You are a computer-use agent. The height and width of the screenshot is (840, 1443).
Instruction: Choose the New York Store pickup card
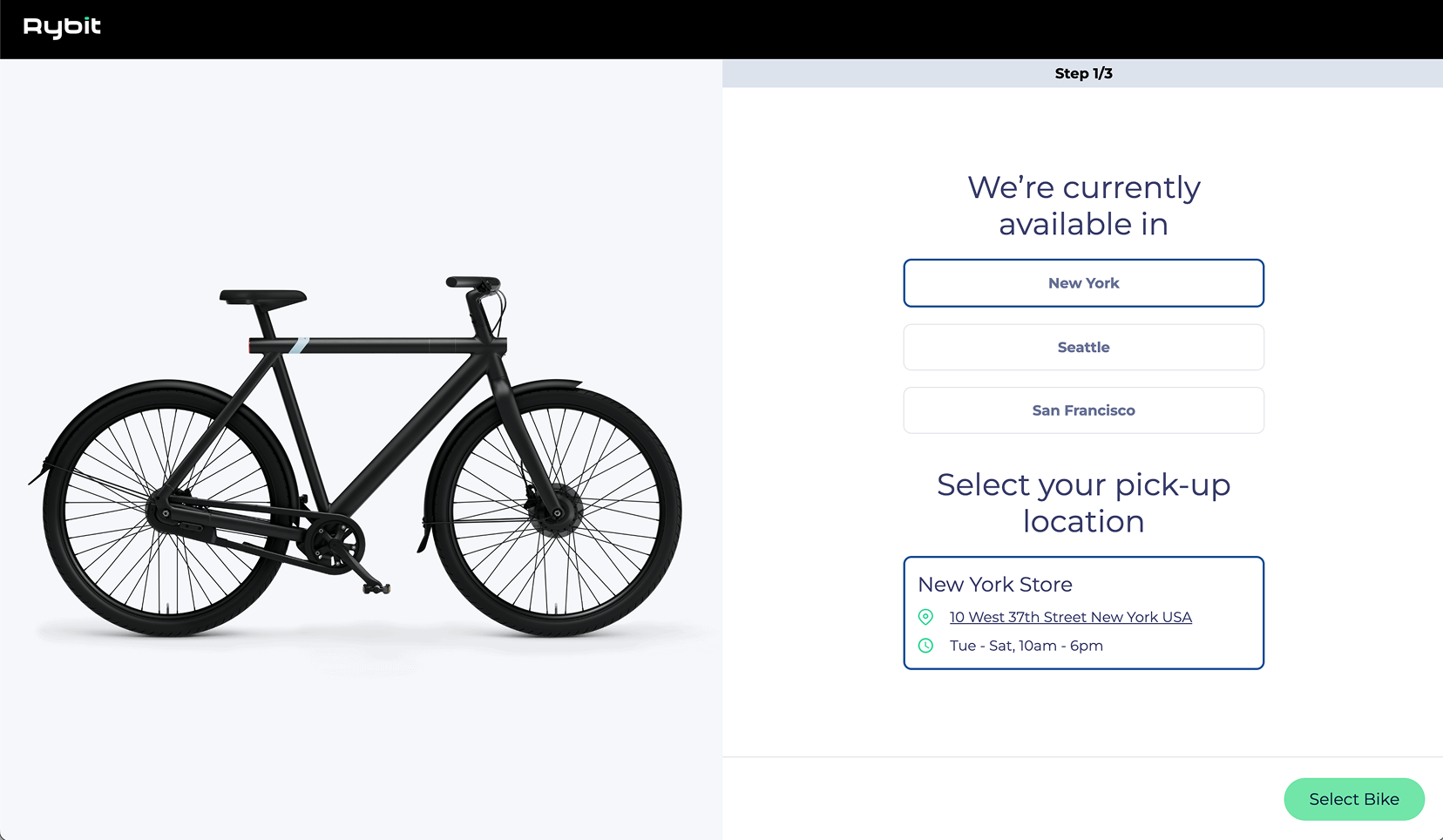(x=1083, y=613)
